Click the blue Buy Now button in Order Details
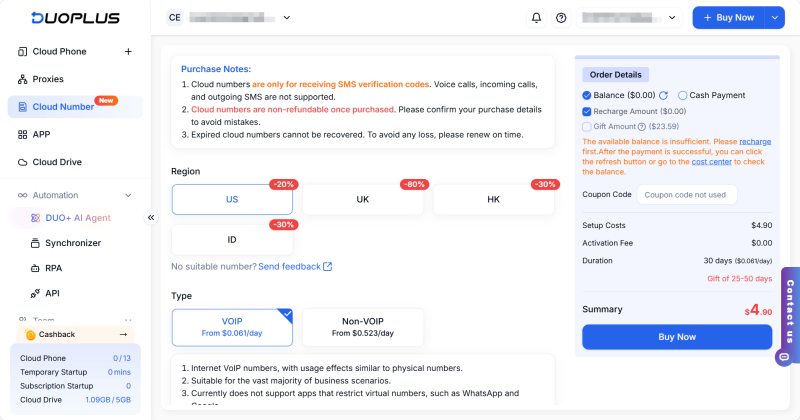Image resolution: width=800 pixels, height=420 pixels. 677,337
